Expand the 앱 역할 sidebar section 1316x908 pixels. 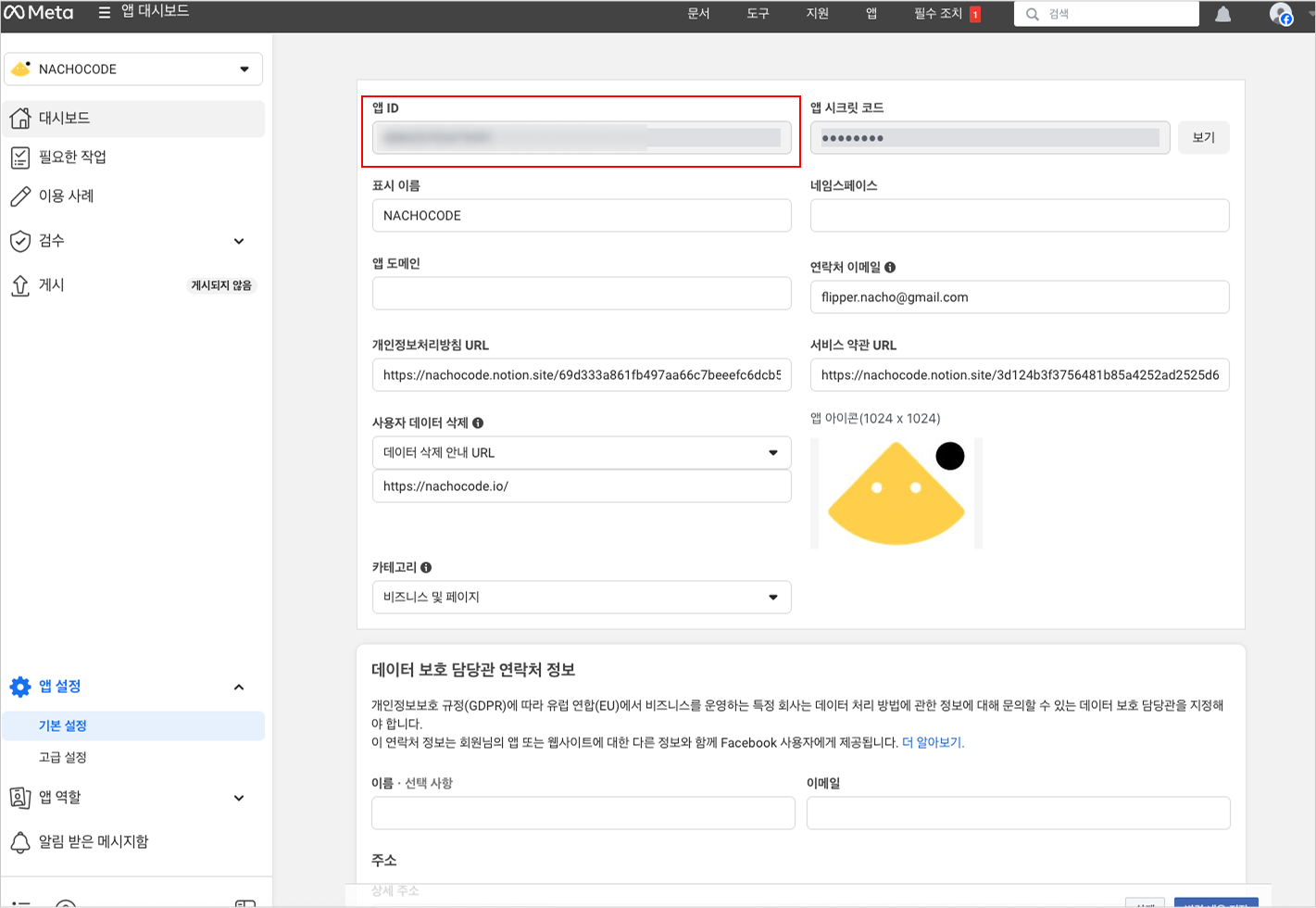tap(239, 798)
